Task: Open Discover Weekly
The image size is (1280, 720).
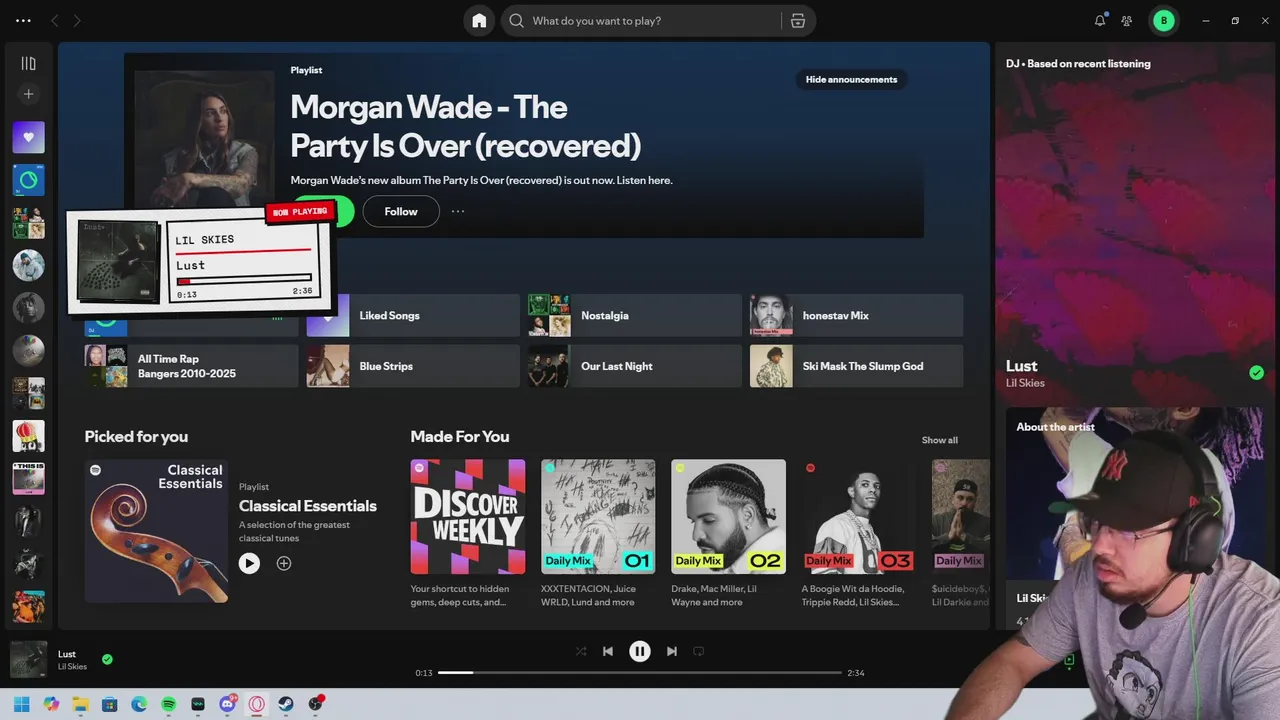Action: (x=468, y=516)
